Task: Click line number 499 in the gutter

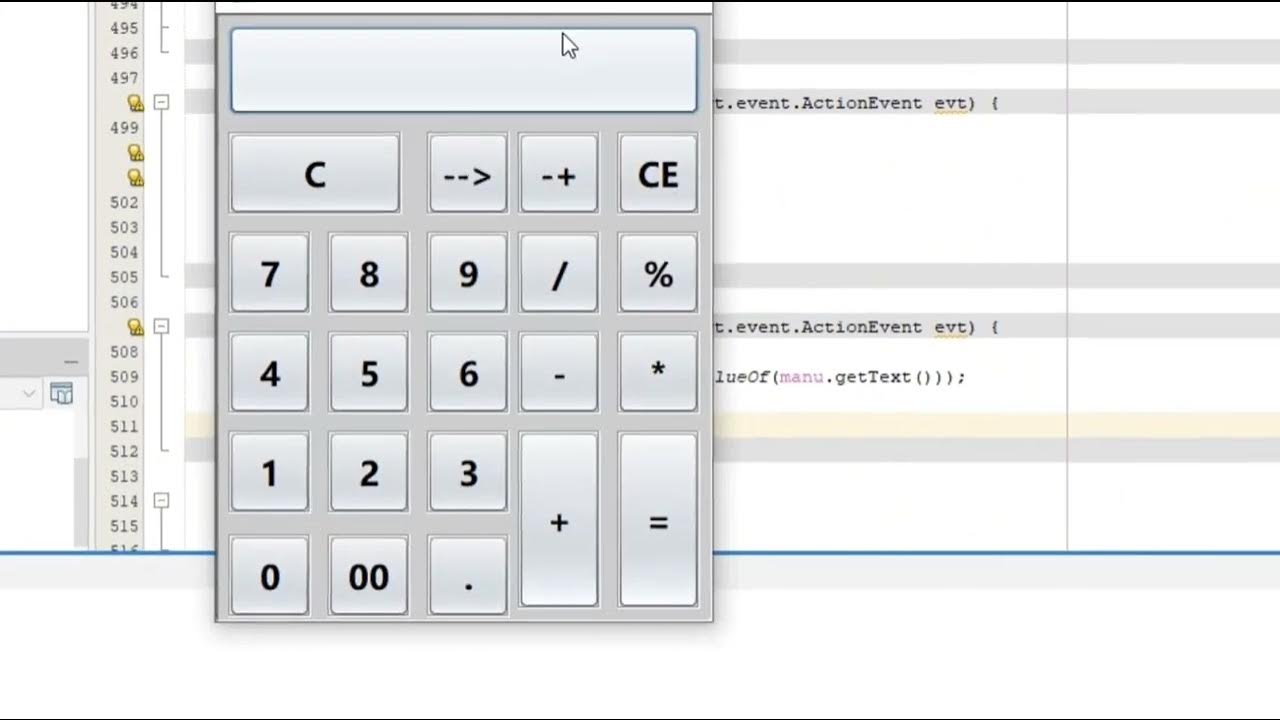Action: coord(124,128)
